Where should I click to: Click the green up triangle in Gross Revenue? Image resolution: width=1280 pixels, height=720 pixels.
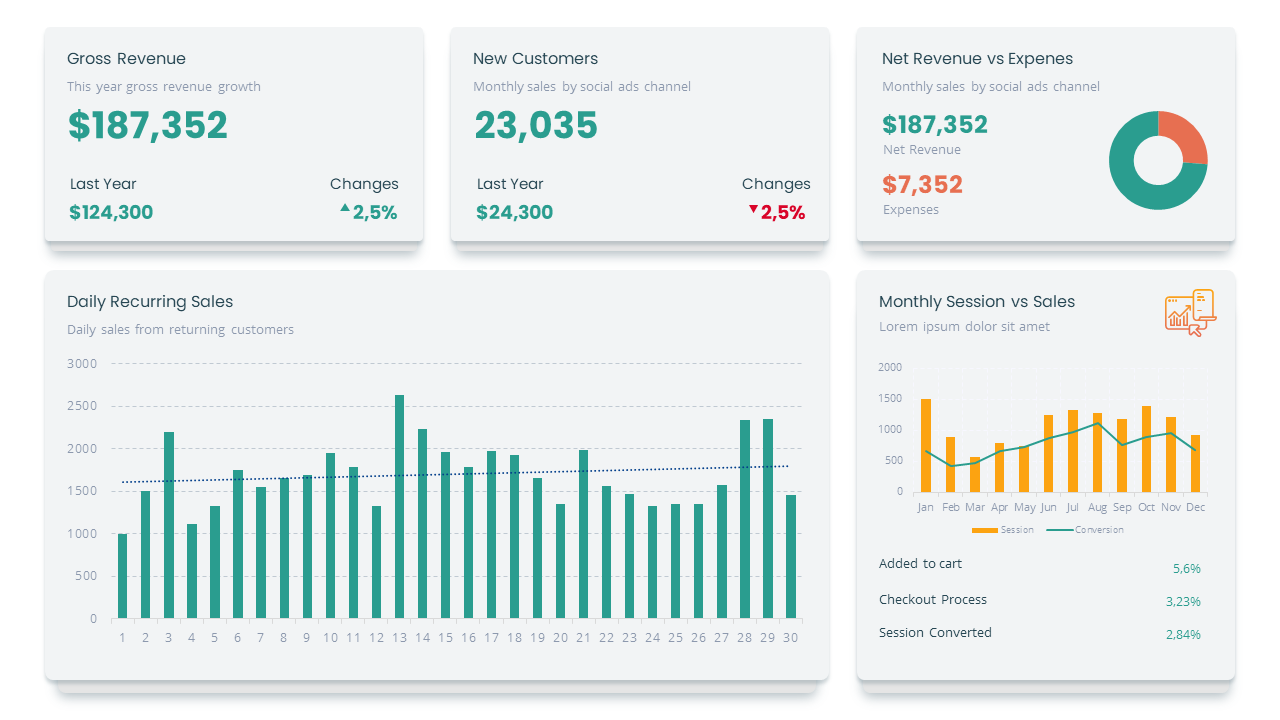tap(345, 208)
